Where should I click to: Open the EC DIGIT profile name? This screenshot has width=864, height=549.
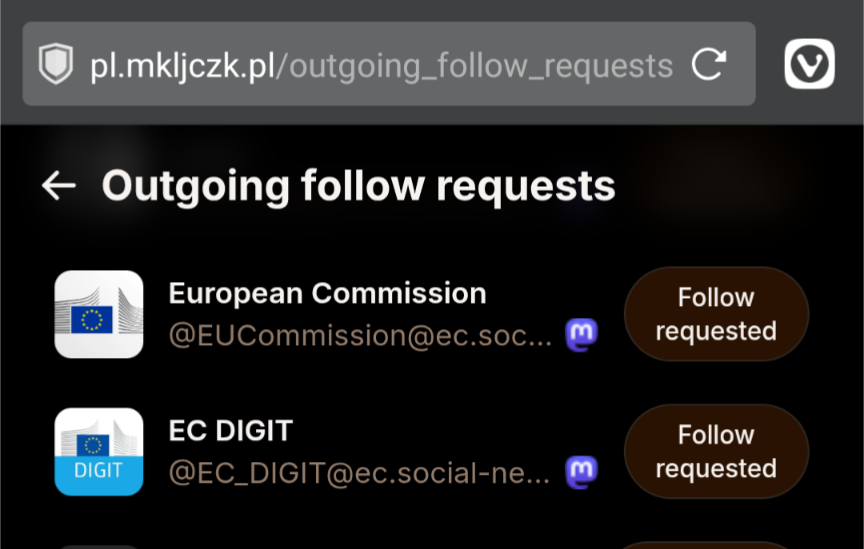[230, 431]
